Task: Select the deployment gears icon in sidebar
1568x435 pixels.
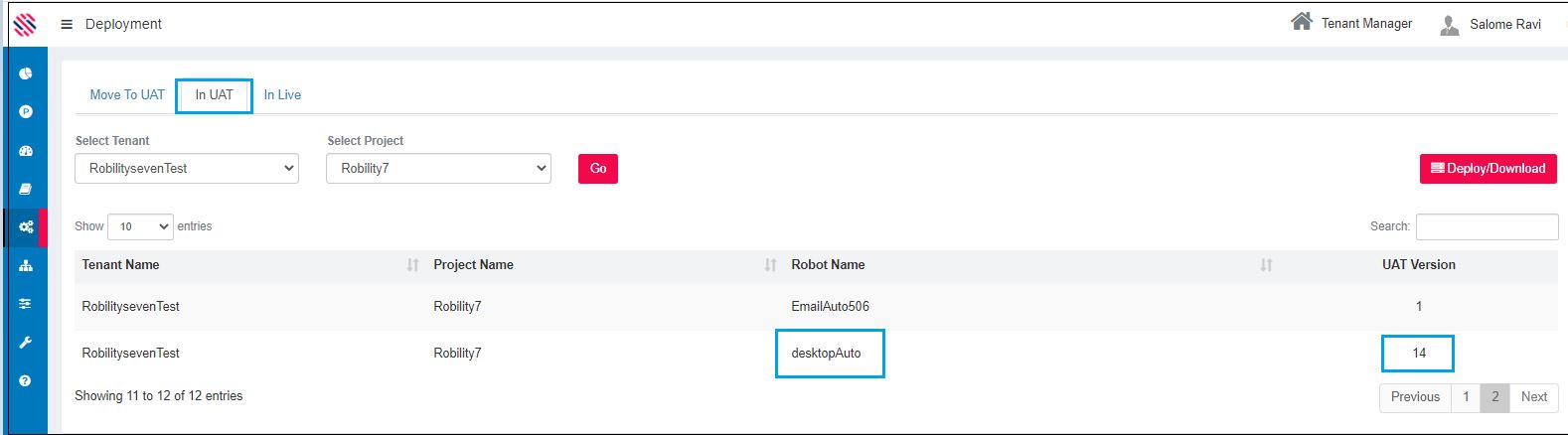Action: (26, 227)
